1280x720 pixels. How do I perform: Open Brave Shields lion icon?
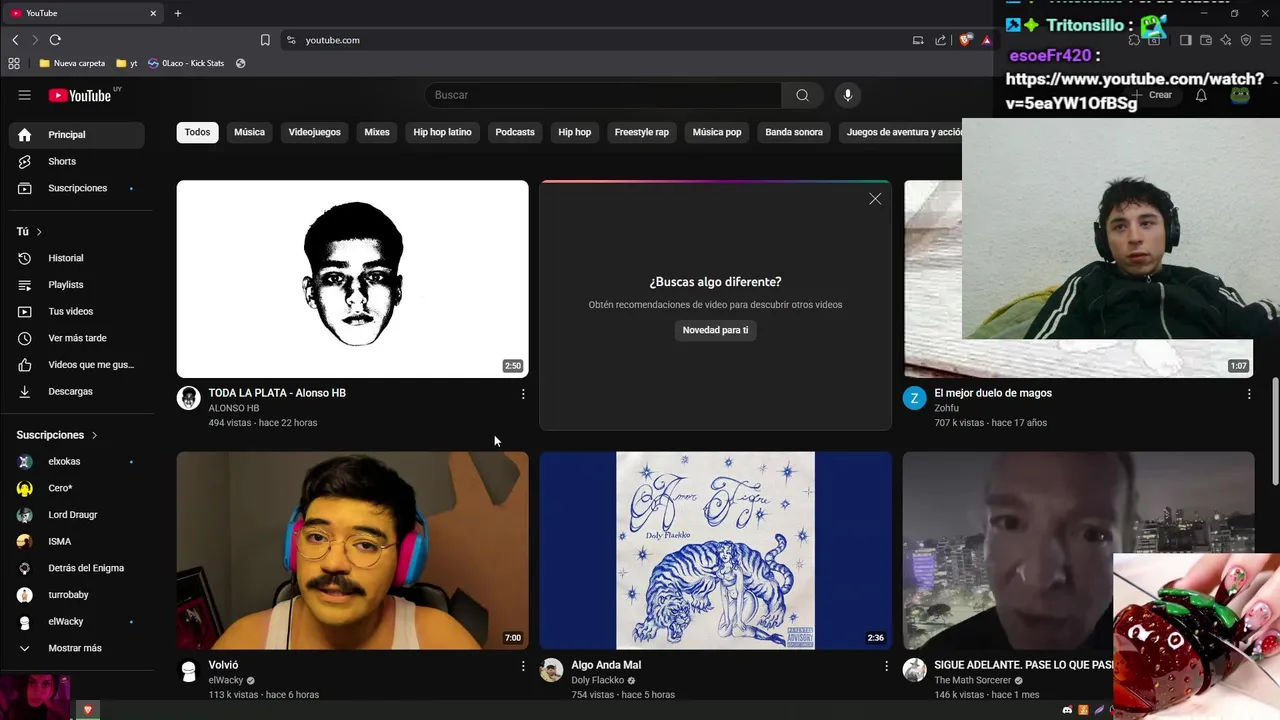point(965,40)
